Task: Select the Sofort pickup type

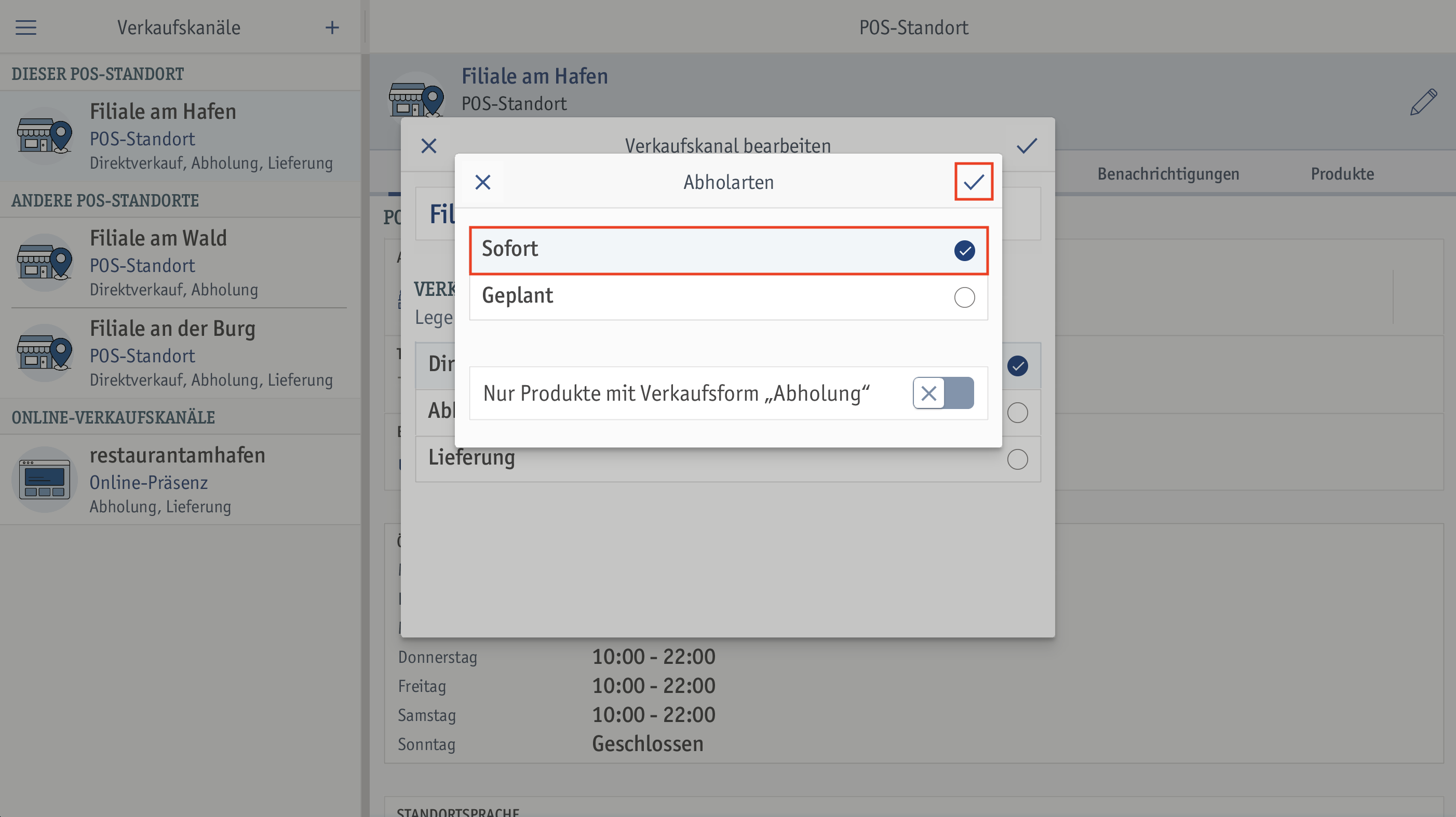Action: [729, 250]
